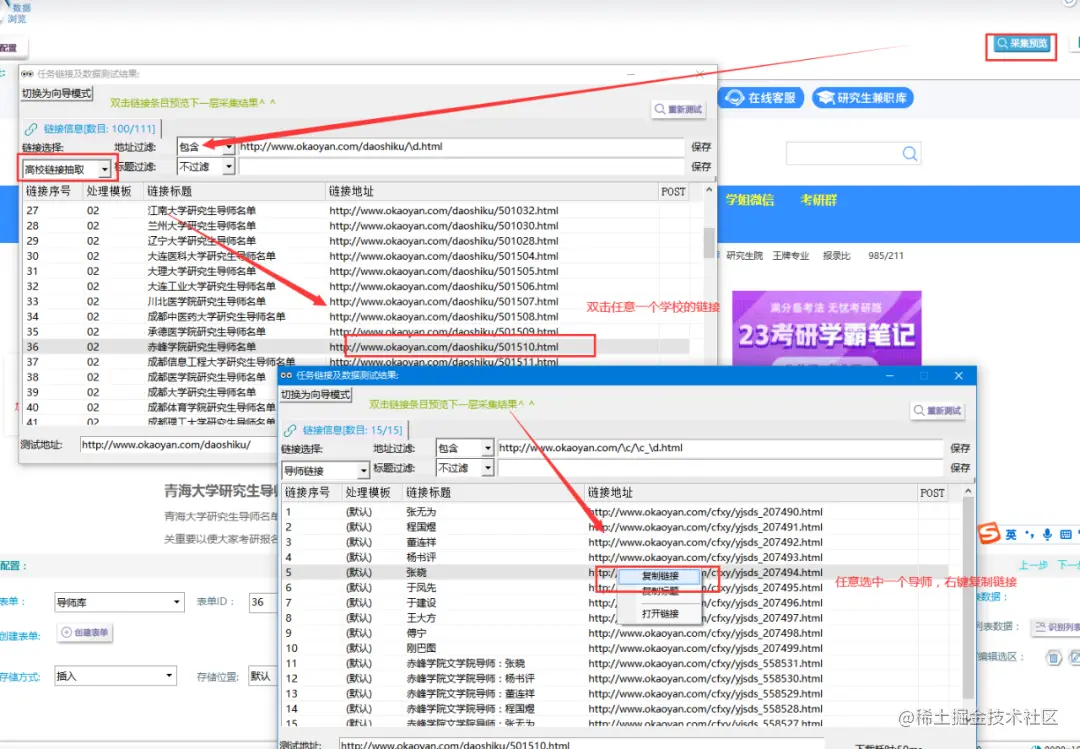Click 链接地址 column header in front window
The height and width of the screenshot is (749, 1080).
[751, 493]
